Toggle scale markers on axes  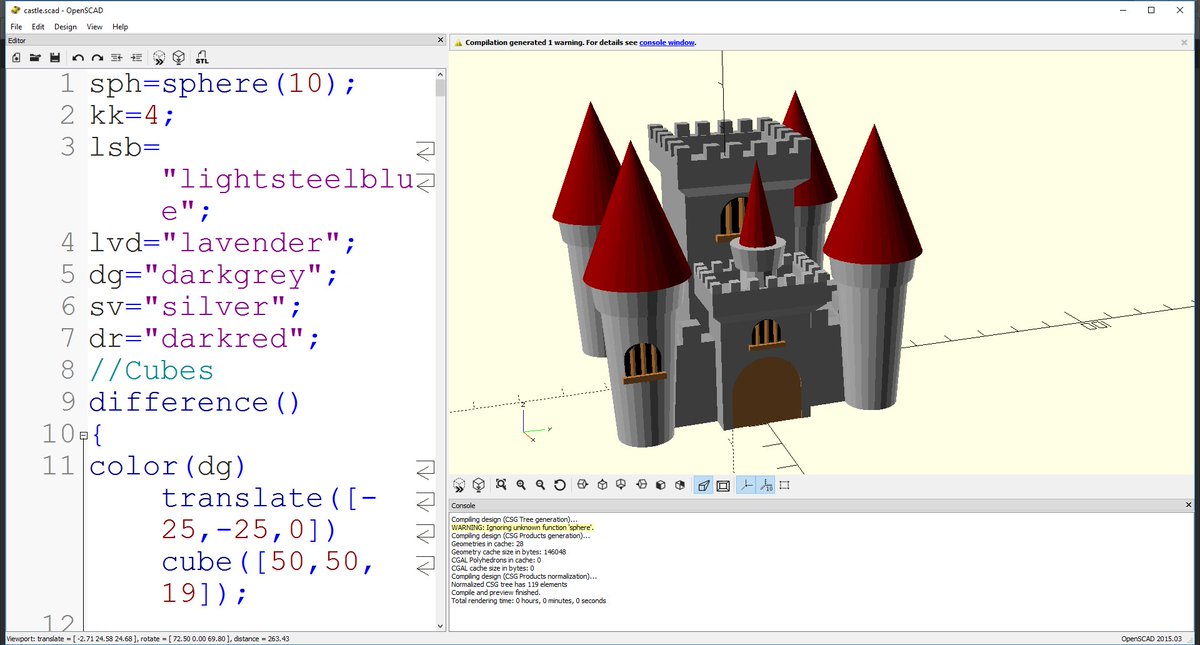coord(766,485)
